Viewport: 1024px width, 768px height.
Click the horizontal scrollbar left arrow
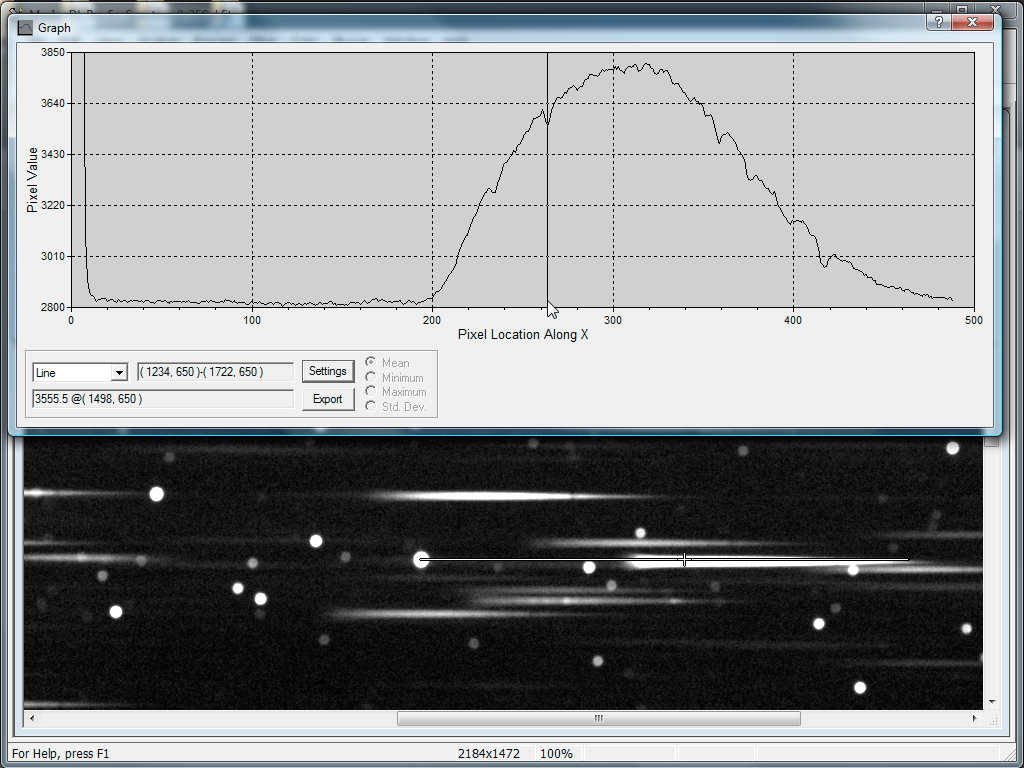(32, 718)
